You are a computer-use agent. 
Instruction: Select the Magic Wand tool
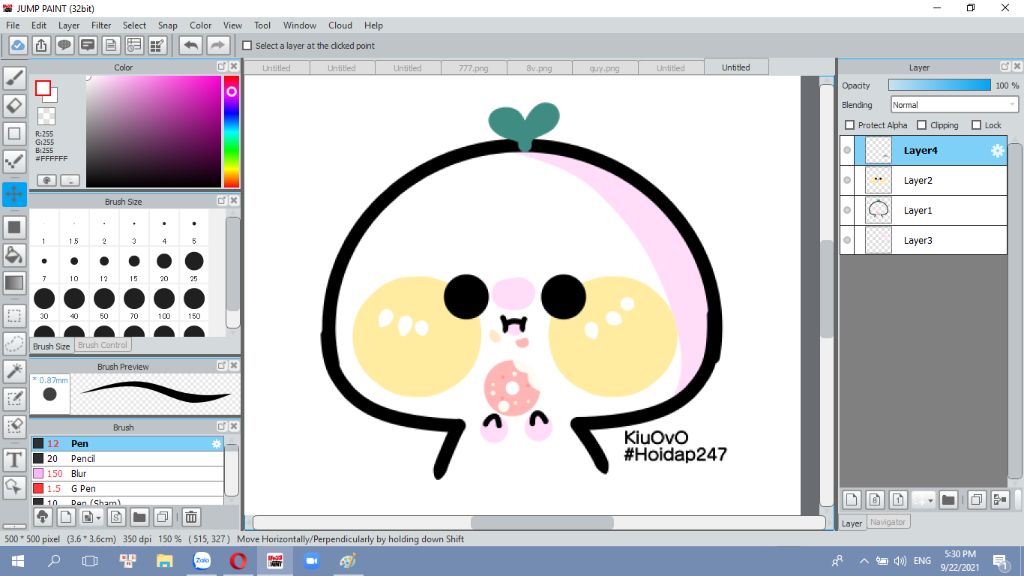tap(14, 371)
